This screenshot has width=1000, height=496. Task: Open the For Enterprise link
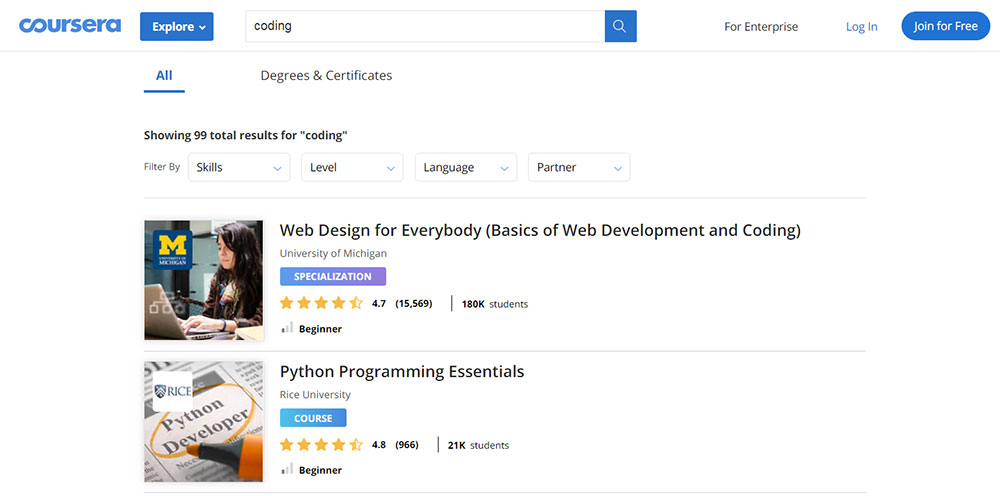click(761, 27)
